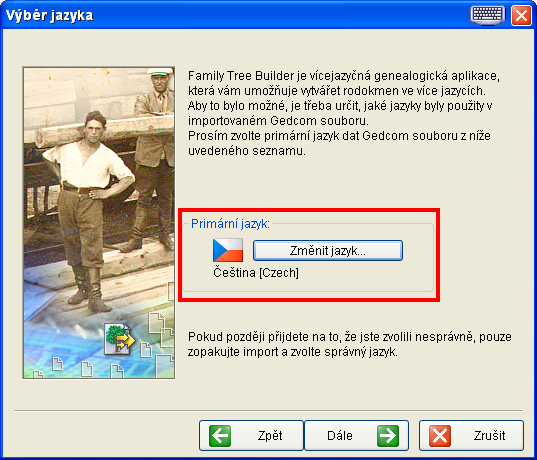Cancel the import with Zrušit

471,435
